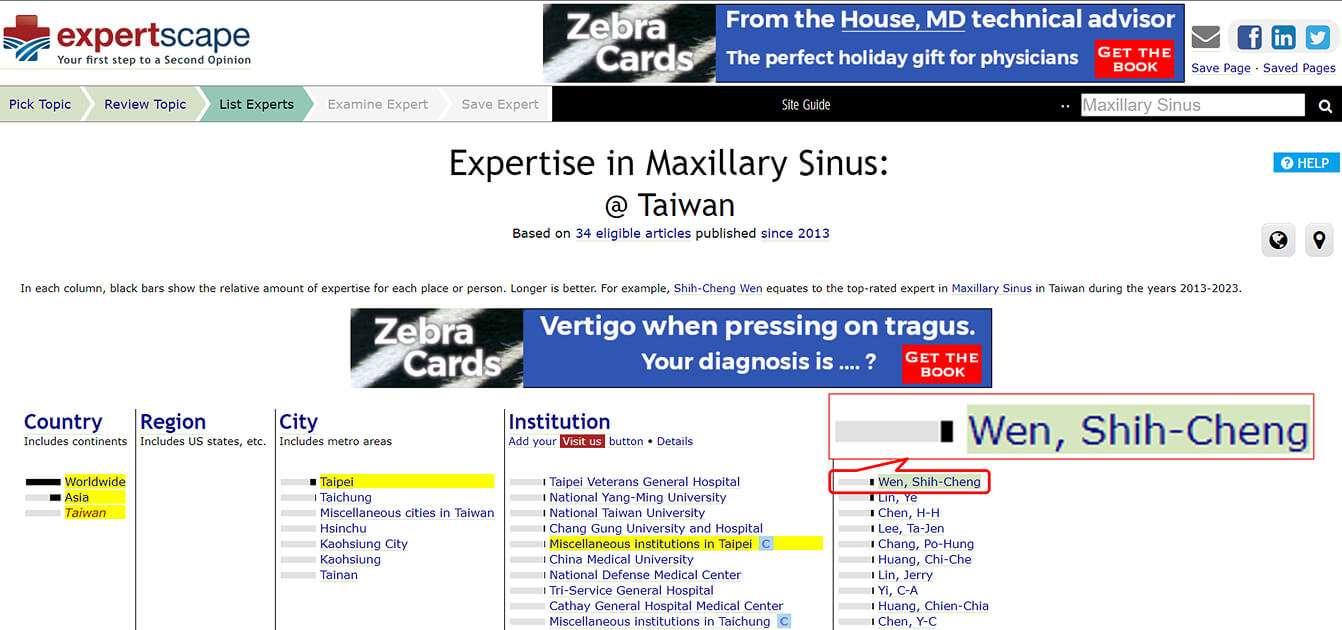The image size is (1342, 630).
Task: Open Wen, Shih-Cheng expert link
Action: coord(929,482)
